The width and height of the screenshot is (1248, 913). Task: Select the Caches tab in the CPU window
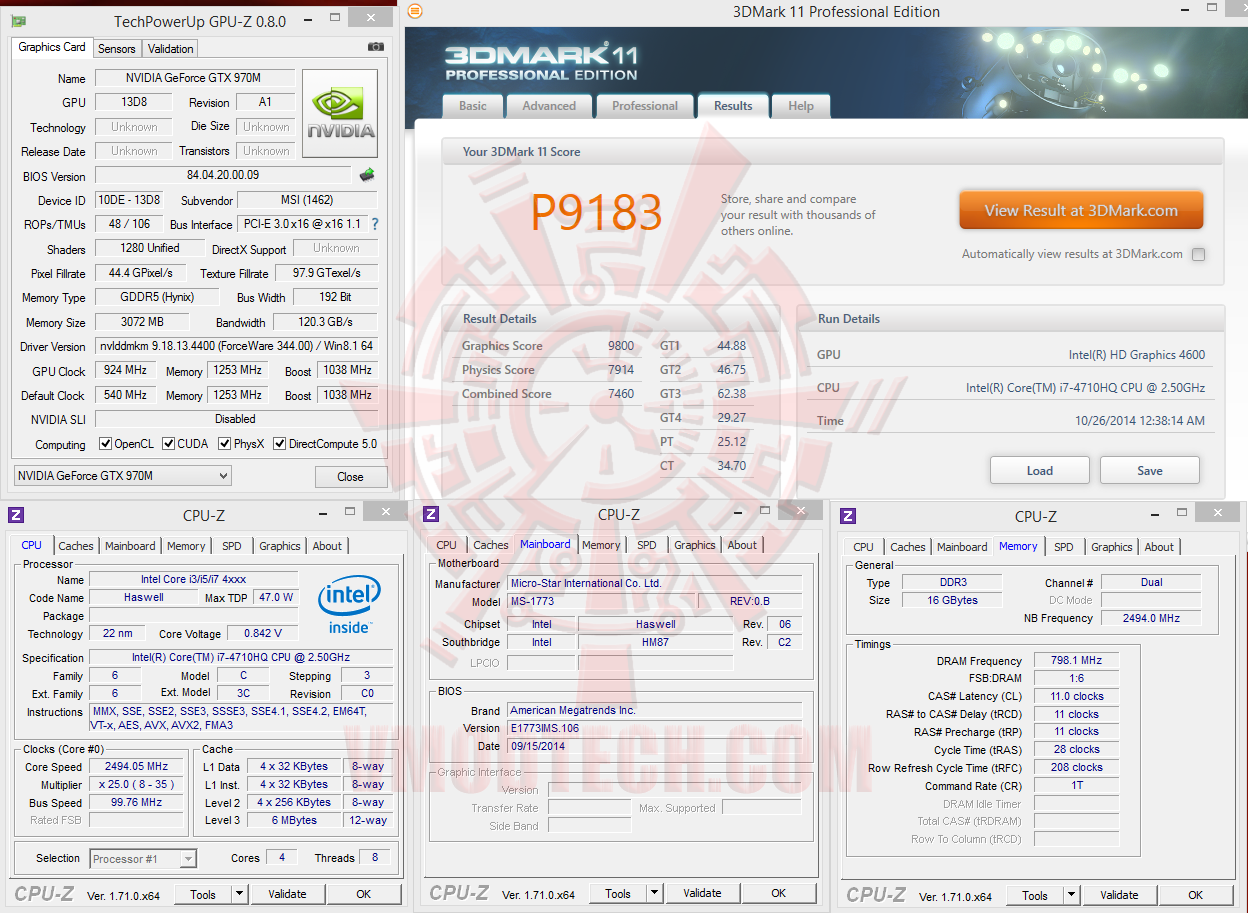(x=76, y=546)
